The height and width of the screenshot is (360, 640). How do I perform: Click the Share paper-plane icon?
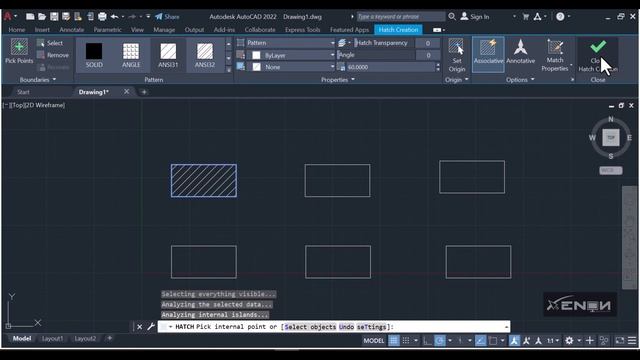pyautogui.click(x=159, y=17)
